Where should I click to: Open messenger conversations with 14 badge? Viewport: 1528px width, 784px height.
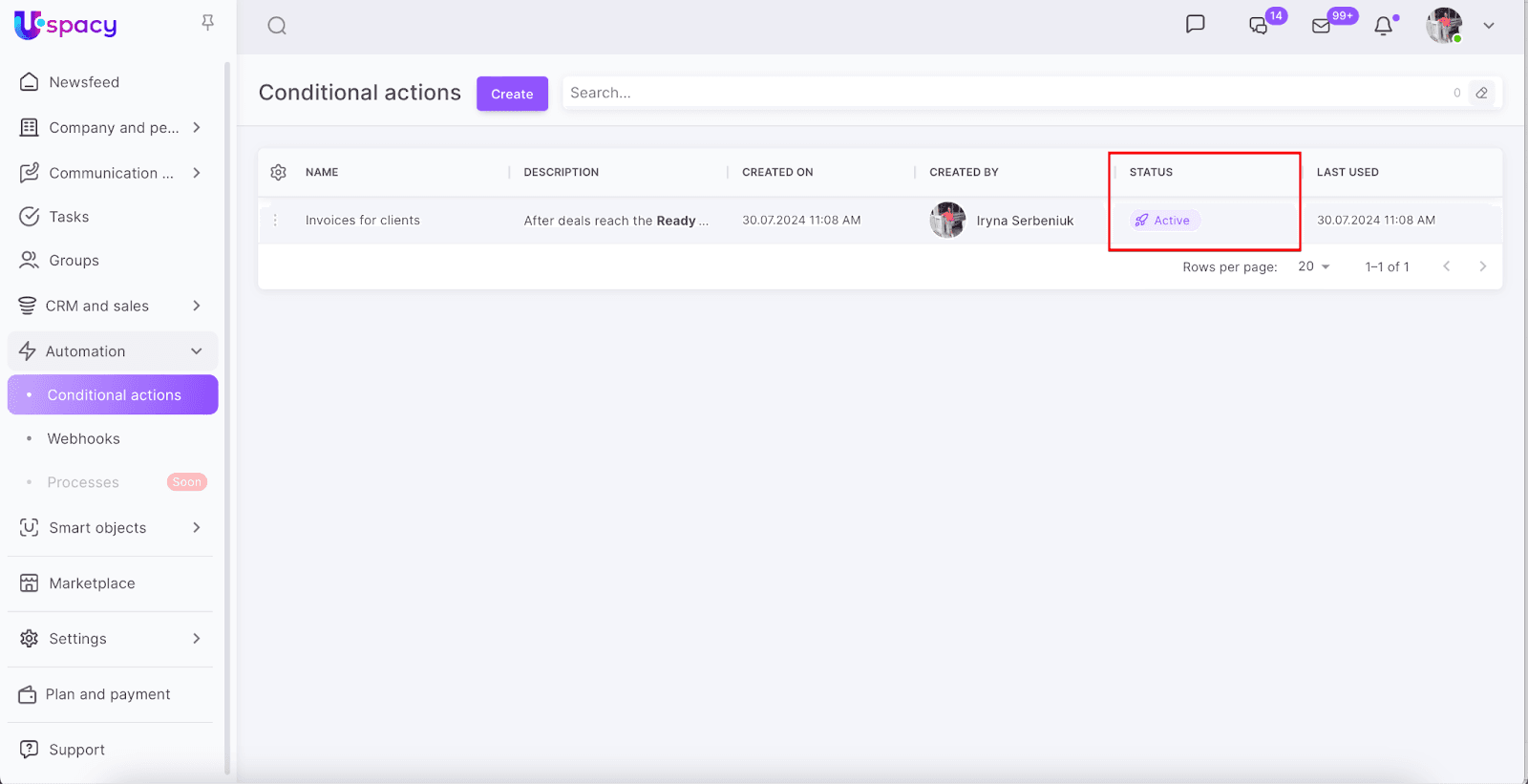1259,26
